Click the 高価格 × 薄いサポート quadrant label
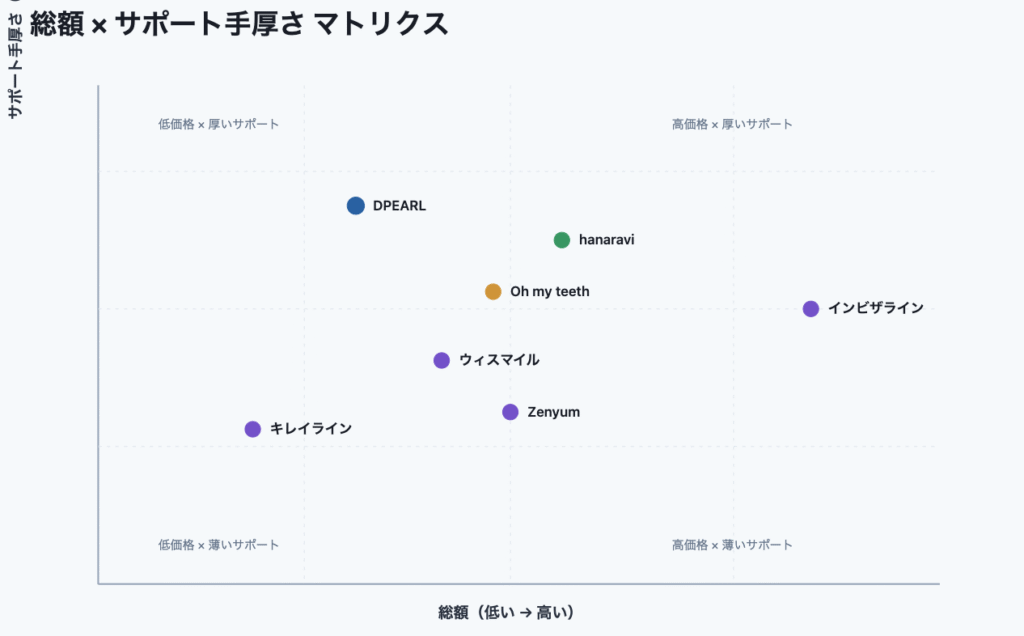Viewport: 1024px width, 636px height. (x=732, y=545)
